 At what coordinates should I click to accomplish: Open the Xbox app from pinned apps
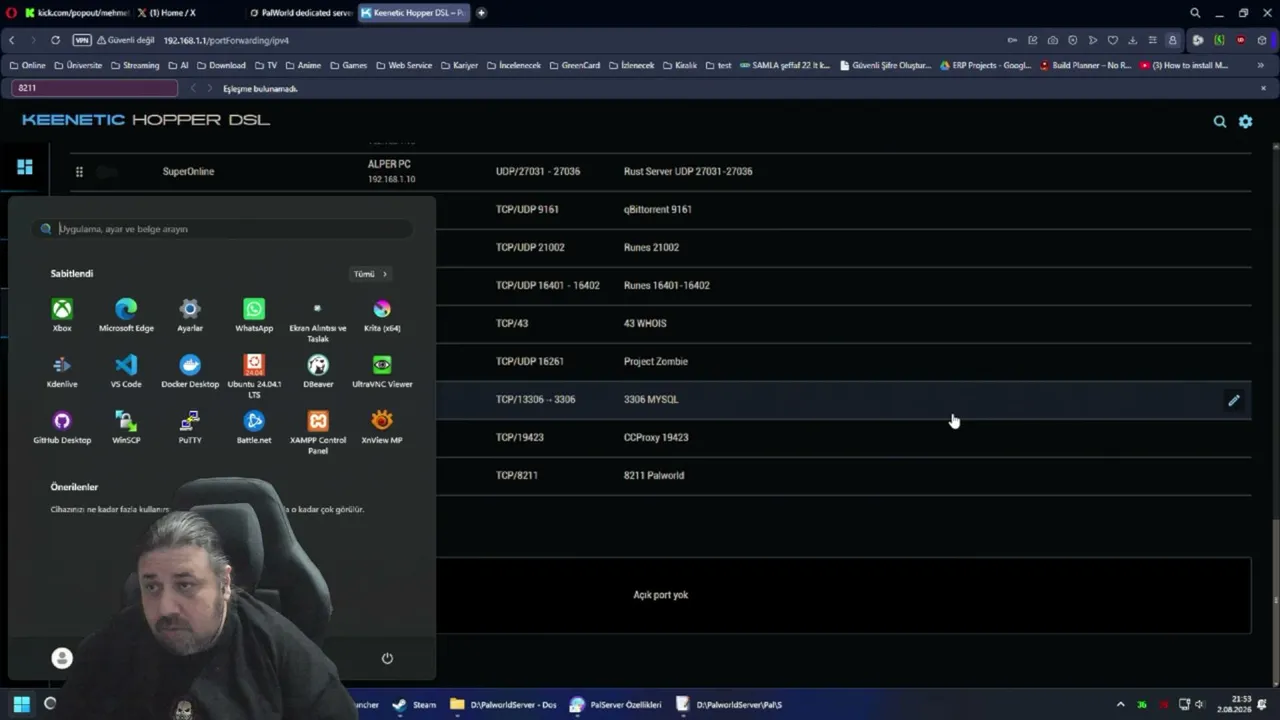62,314
